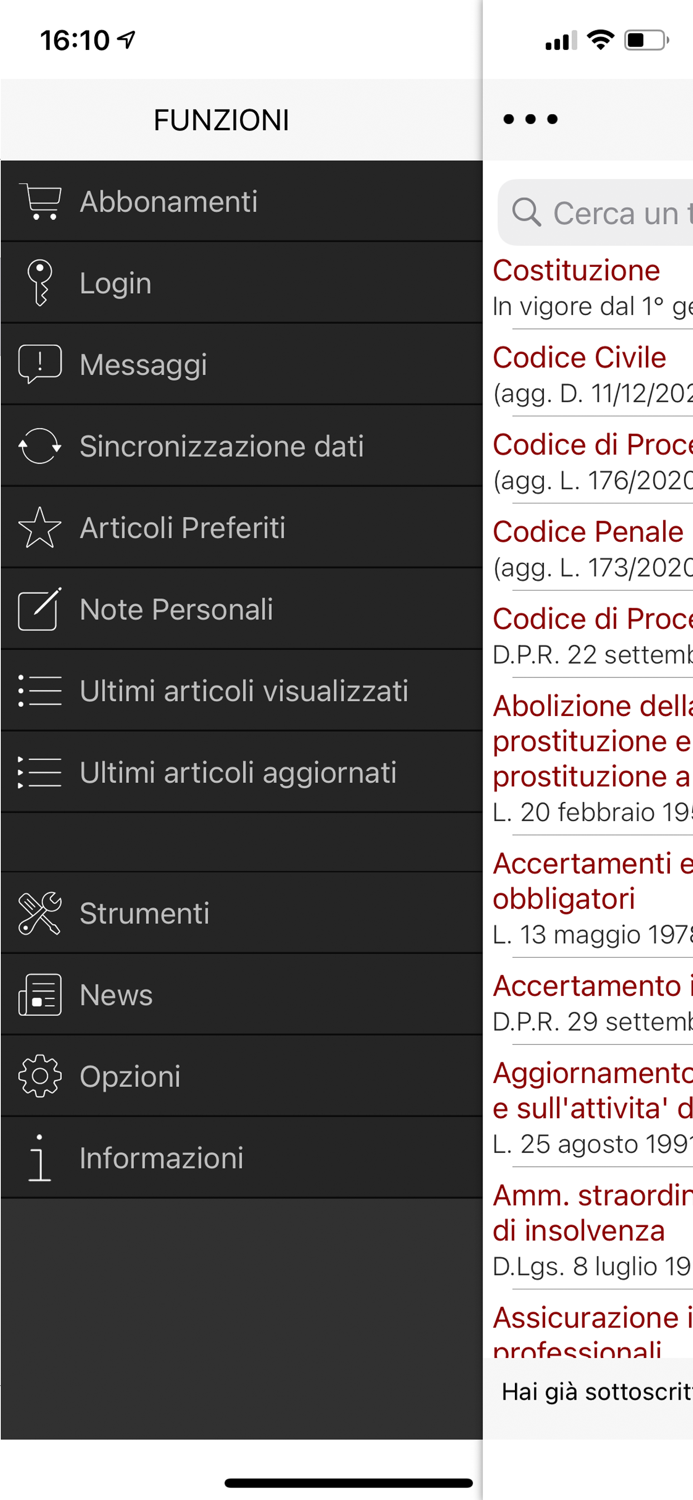Open Messaggi with the speech bubble icon

tap(40, 364)
